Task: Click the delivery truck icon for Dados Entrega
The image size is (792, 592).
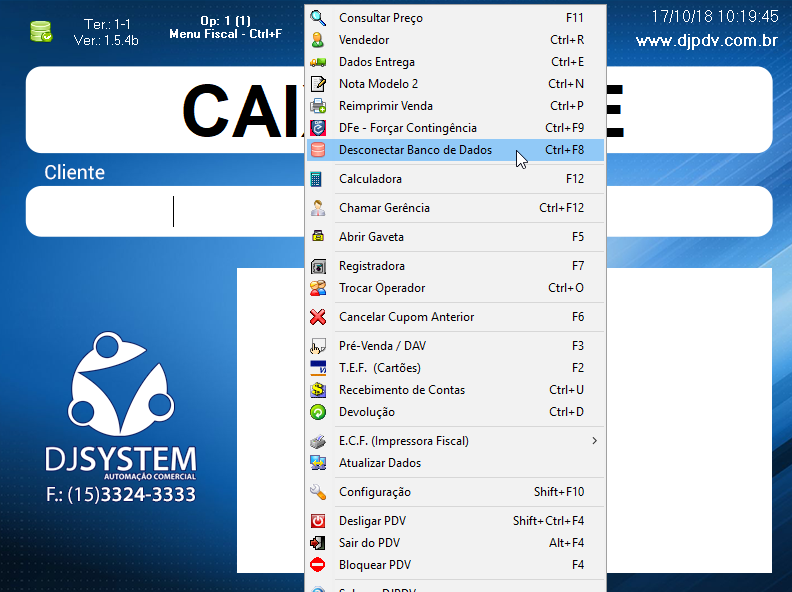Action: (x=318, y=62)
